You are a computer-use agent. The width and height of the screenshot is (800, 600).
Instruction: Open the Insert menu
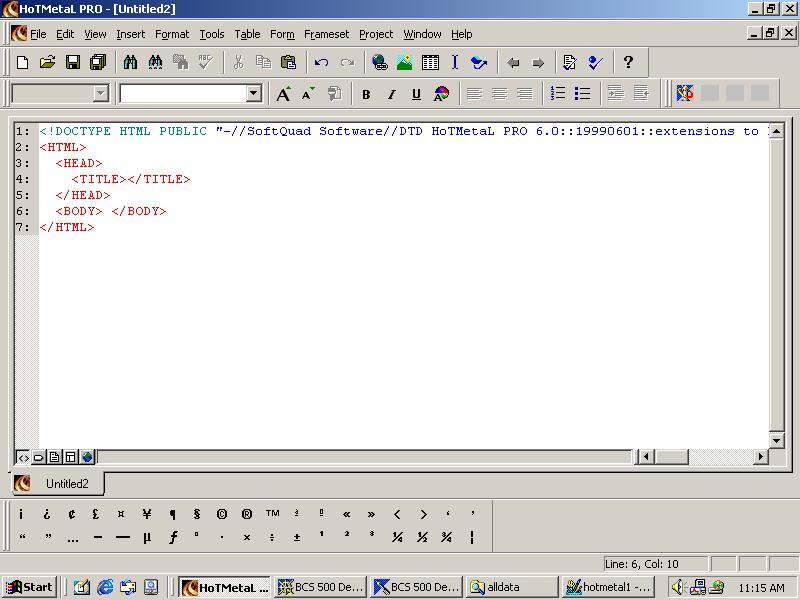coord(131,34)
